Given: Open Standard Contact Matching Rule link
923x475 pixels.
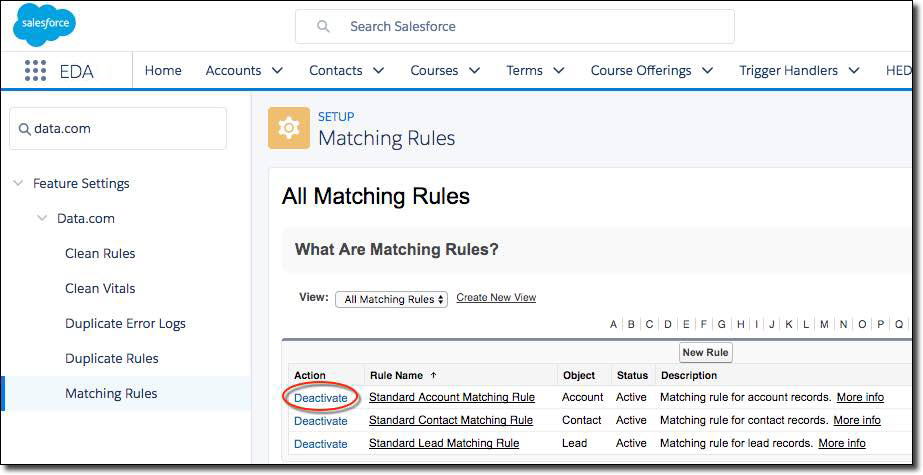Looking at the screenshot, I should (x=450, y=421).
